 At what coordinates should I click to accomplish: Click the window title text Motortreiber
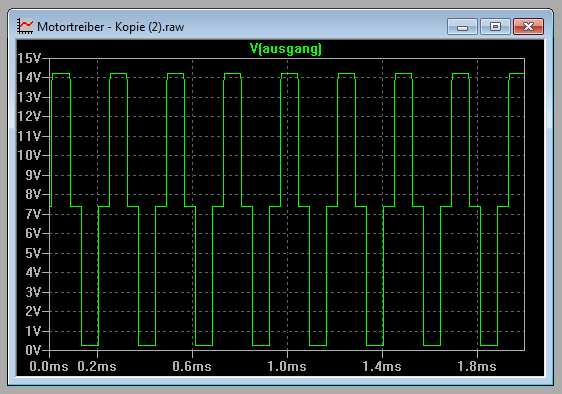pyautogui.click(x=71, y=27)
